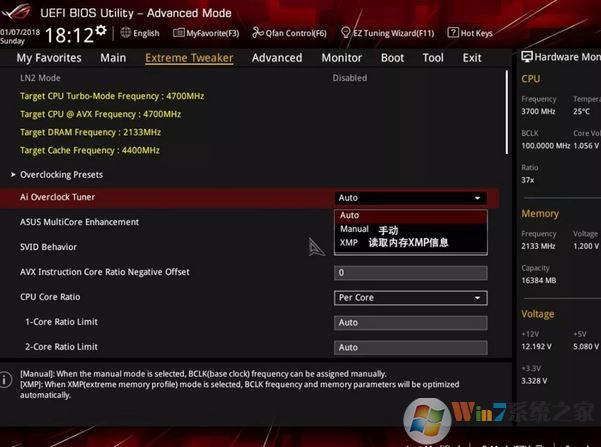This screenshot has width=601, height=447.
Task: Select the Exit menu tab
Action: 472,58
